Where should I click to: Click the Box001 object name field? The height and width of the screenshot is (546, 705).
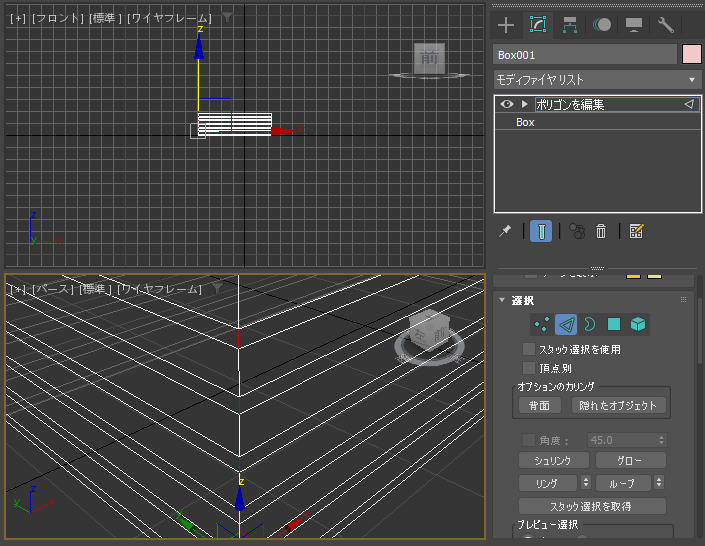[585, 55]
